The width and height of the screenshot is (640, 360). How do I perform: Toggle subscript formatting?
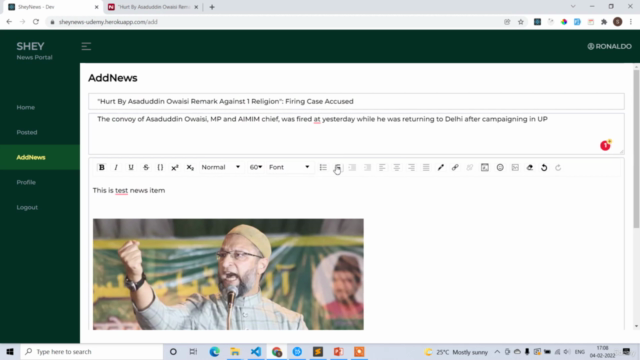(x=190, y=167)
